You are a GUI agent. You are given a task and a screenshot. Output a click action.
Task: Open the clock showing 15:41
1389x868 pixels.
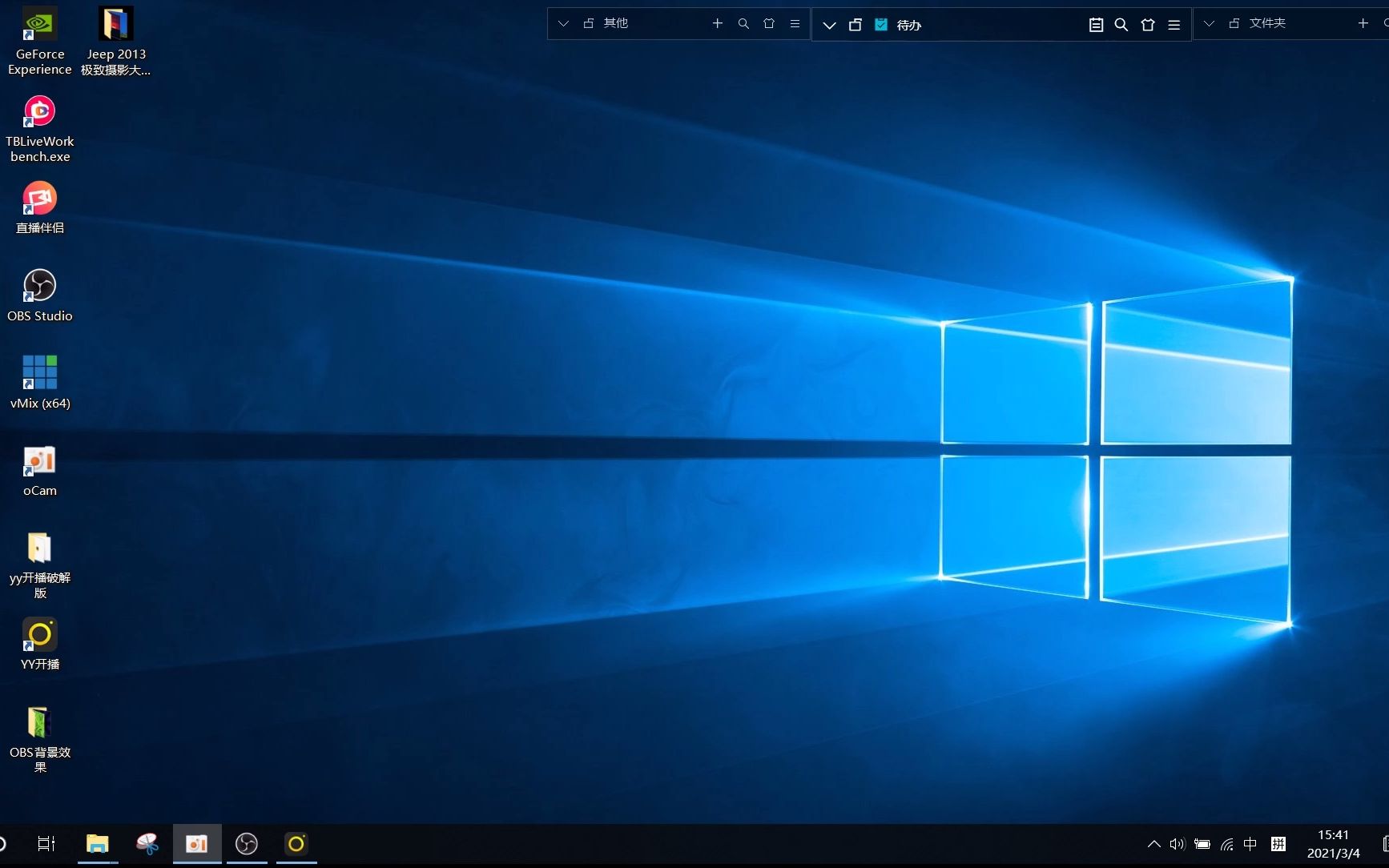coord(1334,844)
